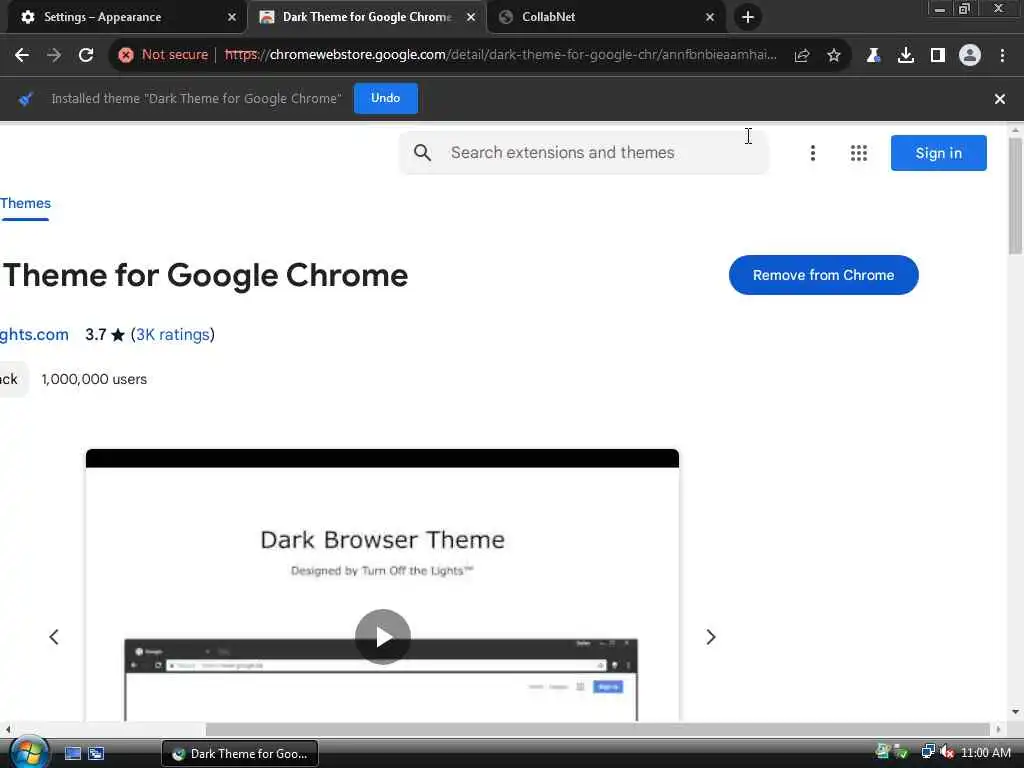This screenshot has height=768, width=1024.
Task: Open Chrome three-dot menu
Action: coord(1002,56)
